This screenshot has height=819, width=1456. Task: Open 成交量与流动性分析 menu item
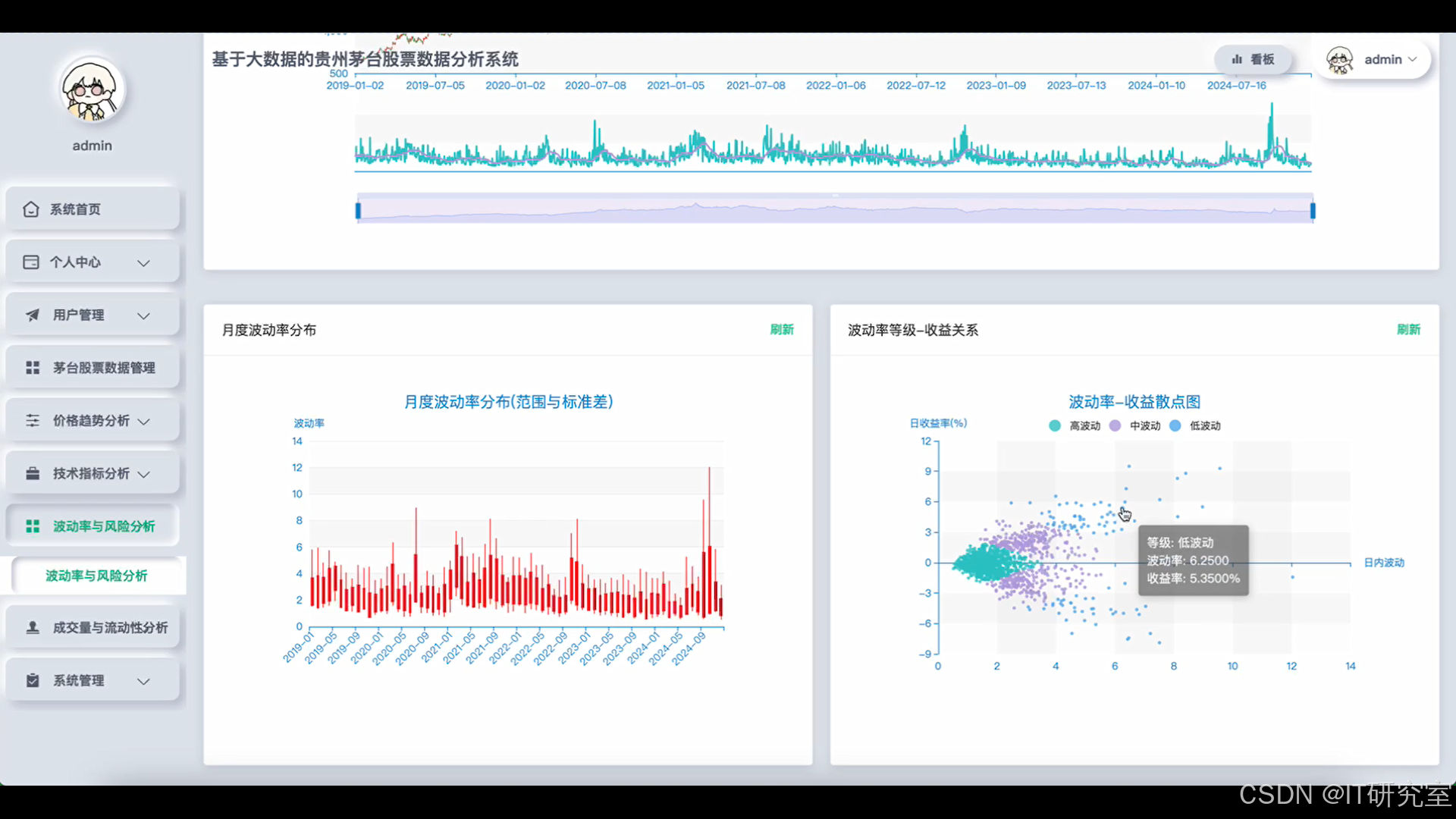point(93,628)
